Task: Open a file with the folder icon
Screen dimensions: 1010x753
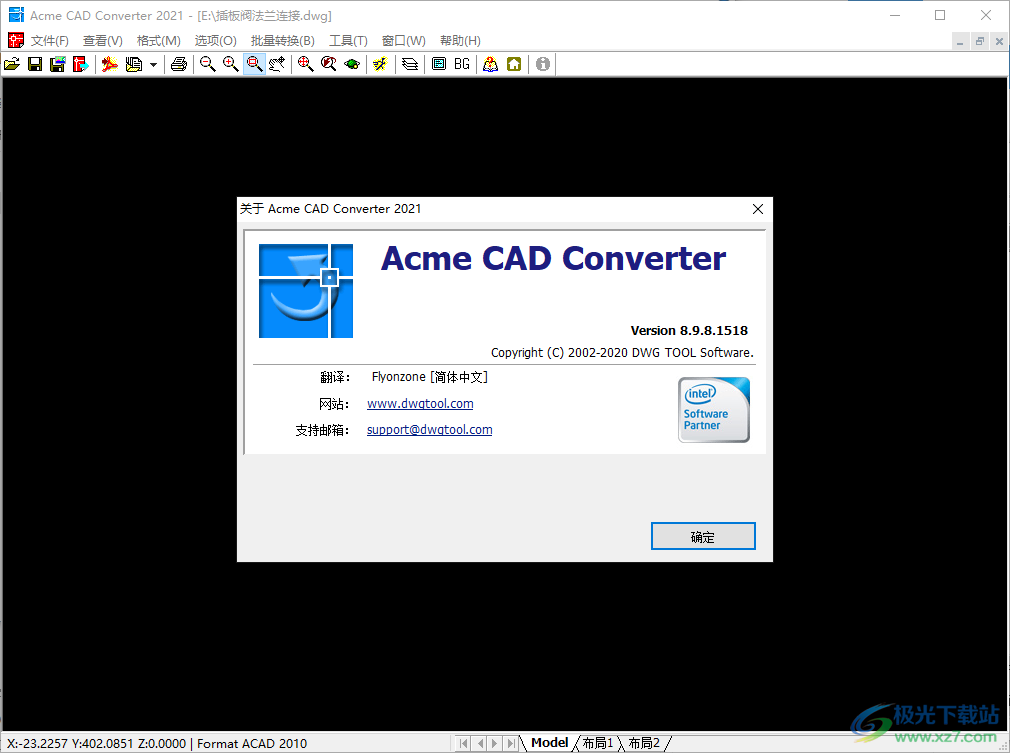Action: pos(12,64)
